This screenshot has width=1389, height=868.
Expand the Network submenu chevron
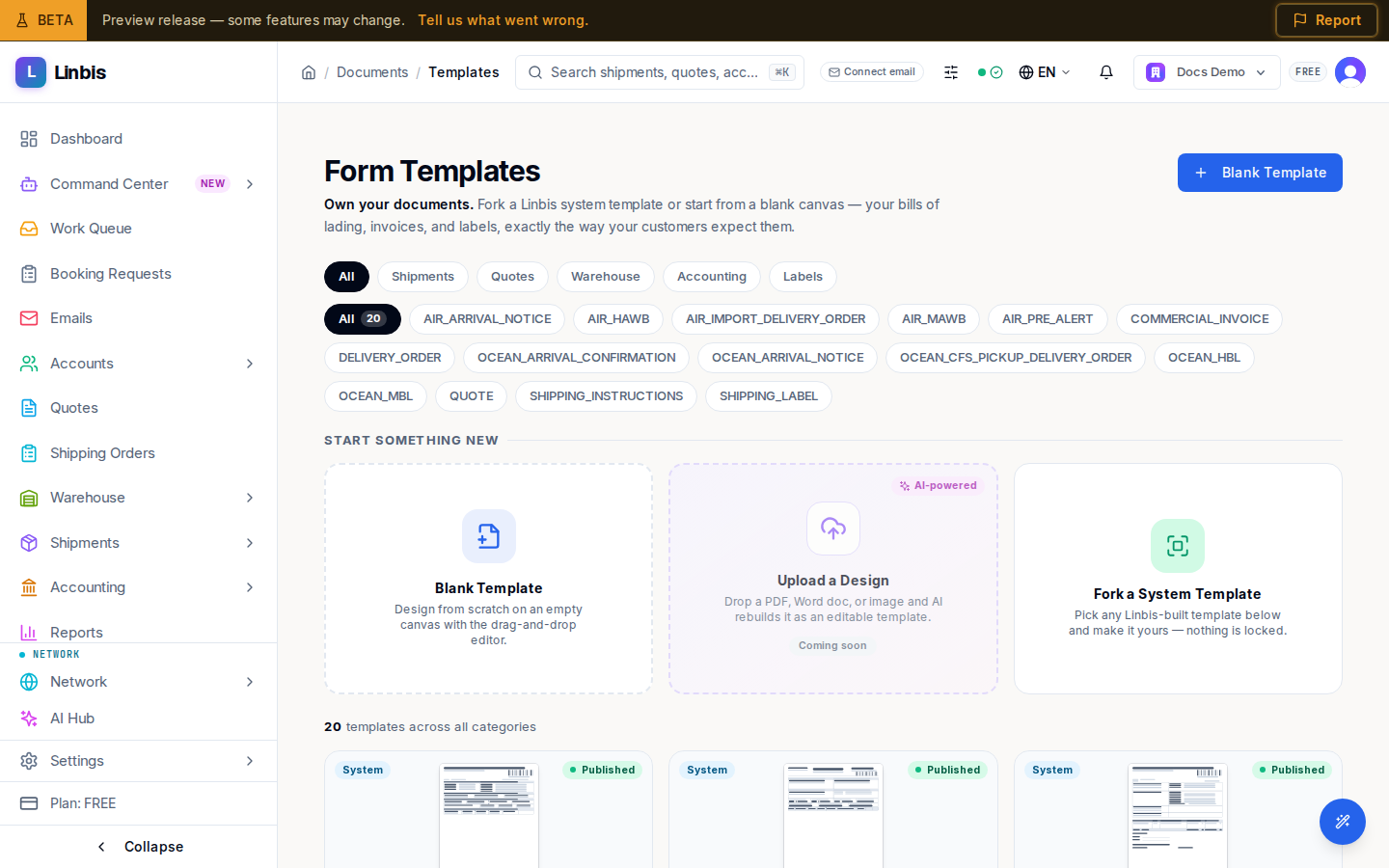tap(250, 682)
